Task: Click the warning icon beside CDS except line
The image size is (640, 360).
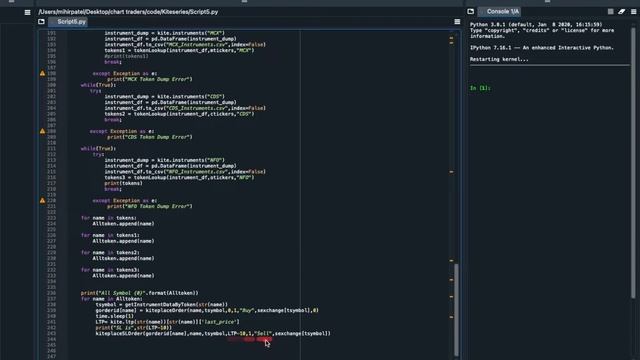Action: tap(42, 131)
